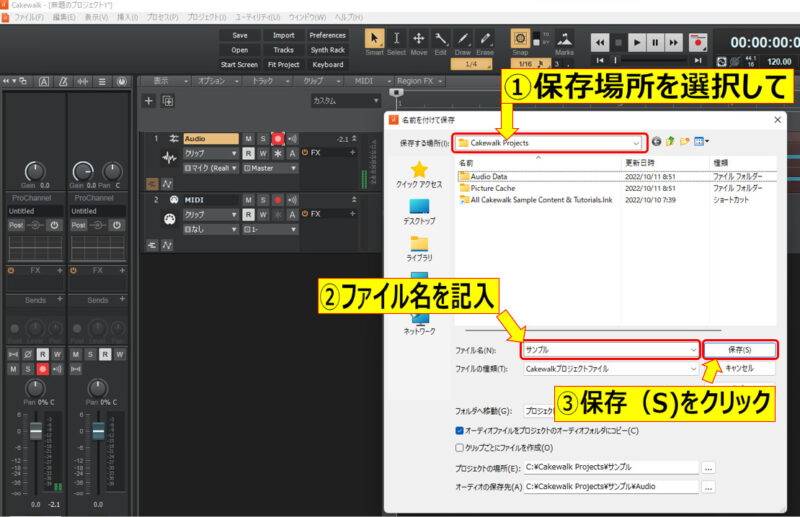Open the file type dropdown
The height and width of the screenshot is (517, 800).
(693, 368)
